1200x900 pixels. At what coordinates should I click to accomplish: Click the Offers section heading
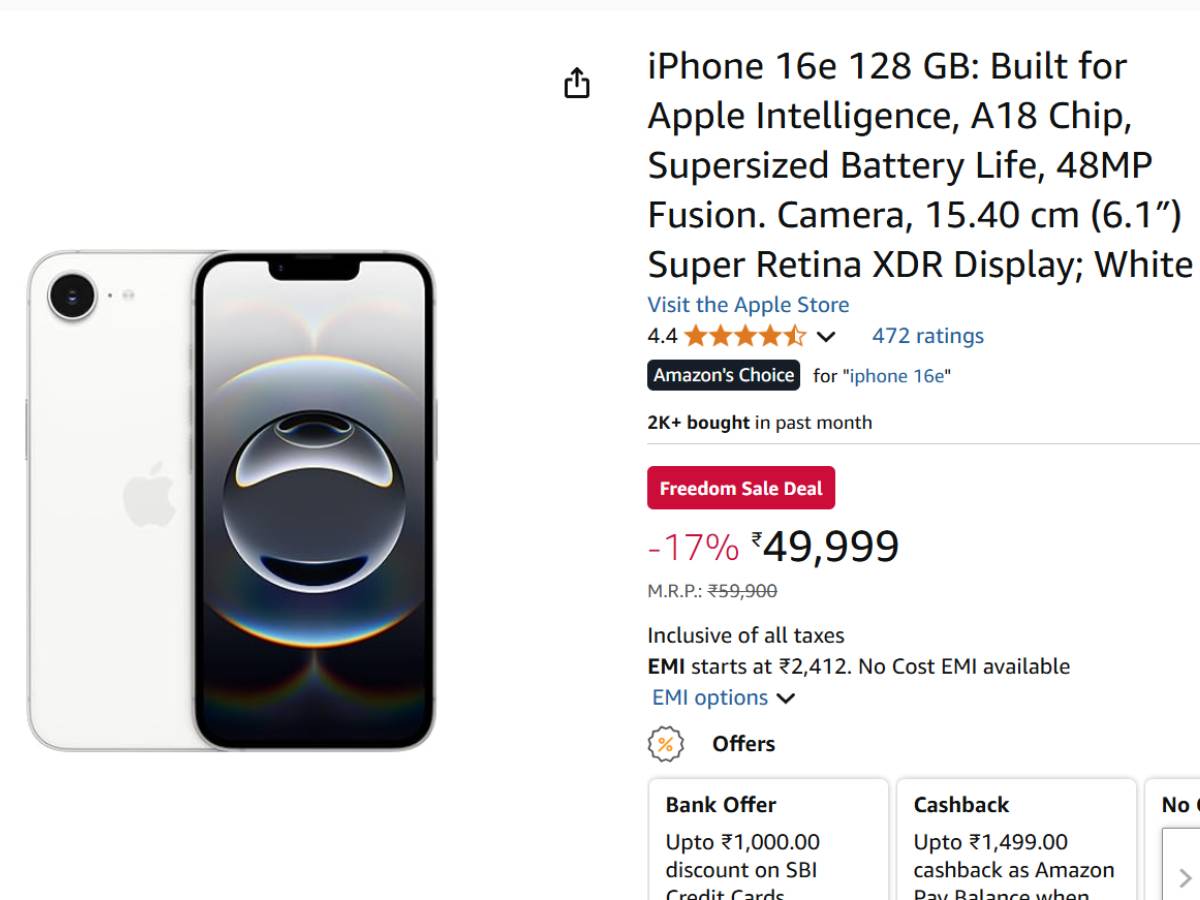[x=743, y=744]
